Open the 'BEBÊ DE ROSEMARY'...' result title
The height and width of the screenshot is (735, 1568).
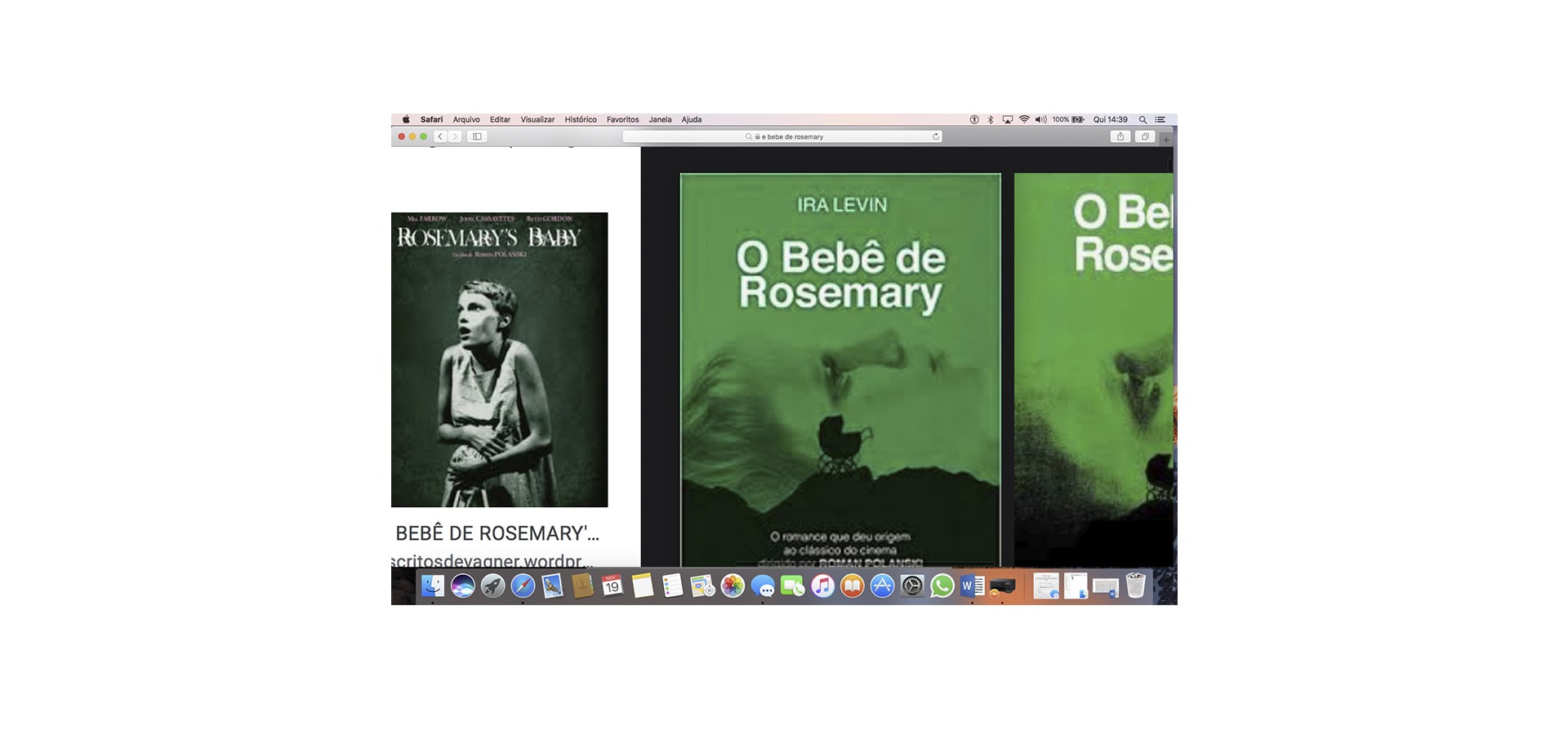[x=497, y=533]
